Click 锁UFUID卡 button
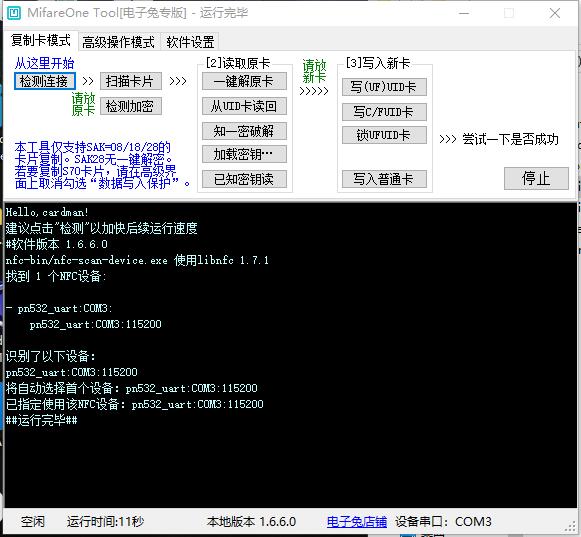This screenshot has height=537, width=581. [x=384, y=135]
